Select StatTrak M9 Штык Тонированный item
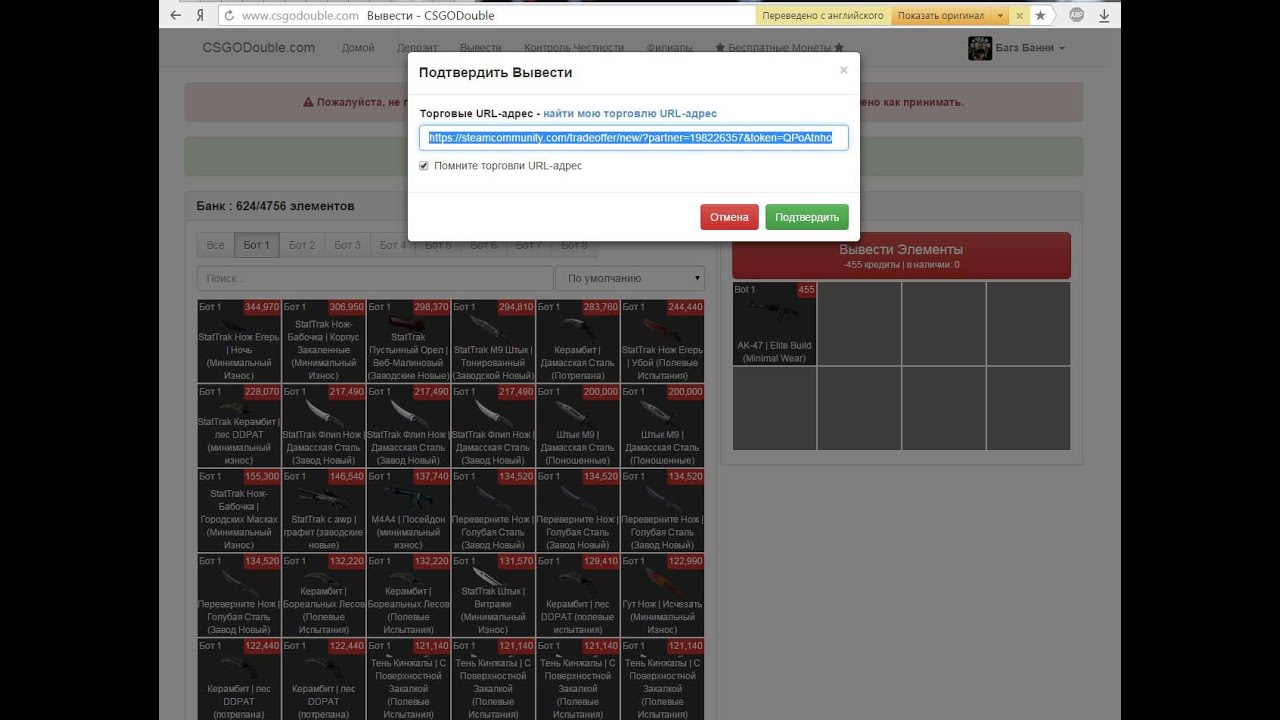1280x720 pixels. pos(493,341)
